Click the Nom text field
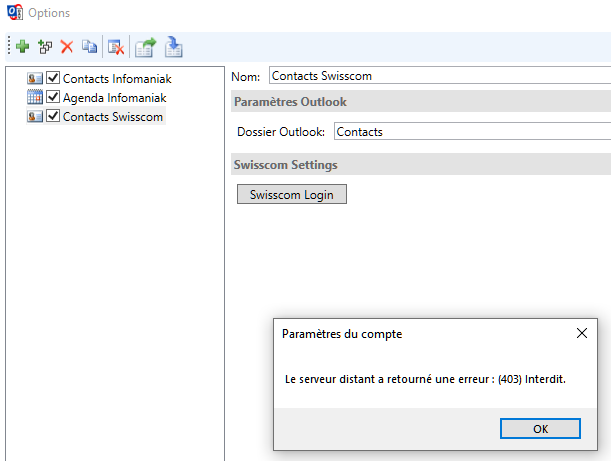 pyautogui.click(x=440, y=76)
